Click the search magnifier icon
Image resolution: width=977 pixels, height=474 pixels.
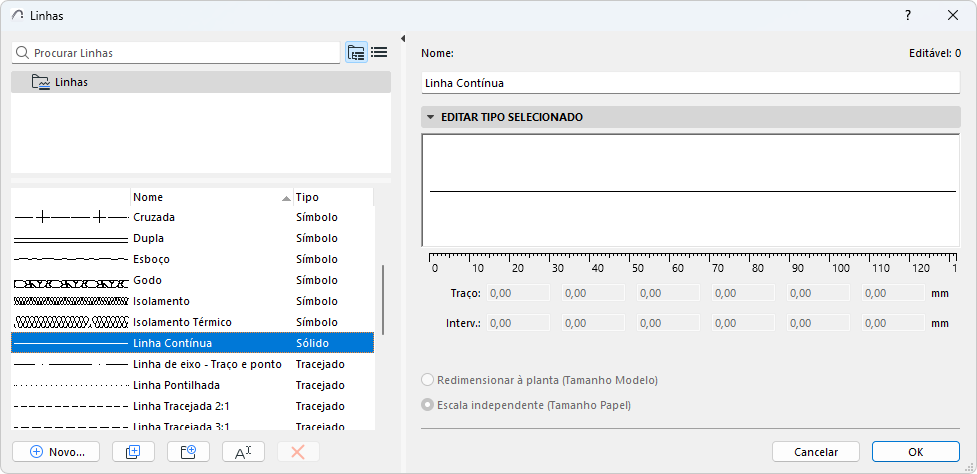click(22, 53)
